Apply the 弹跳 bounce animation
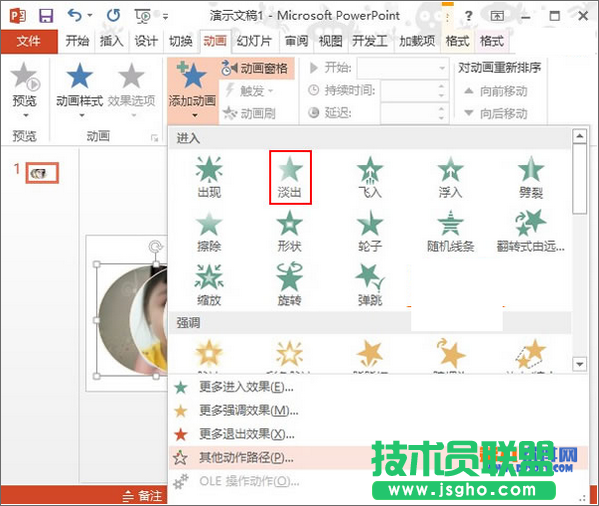The width and height of the screenshot is (599, 506). coord(370,285)
